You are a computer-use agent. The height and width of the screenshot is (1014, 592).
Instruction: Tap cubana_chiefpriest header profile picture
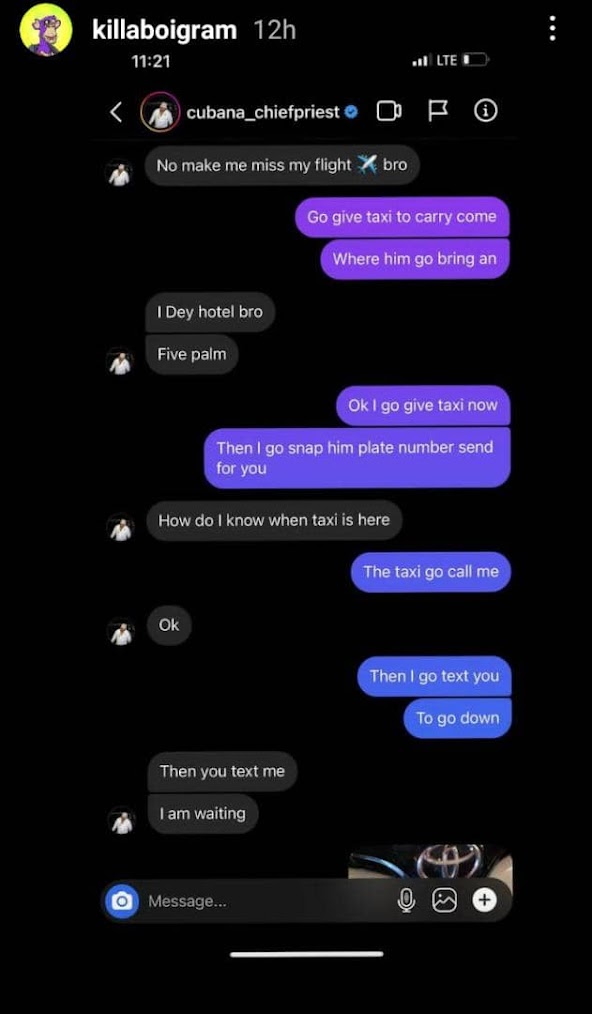coord(160,113)
